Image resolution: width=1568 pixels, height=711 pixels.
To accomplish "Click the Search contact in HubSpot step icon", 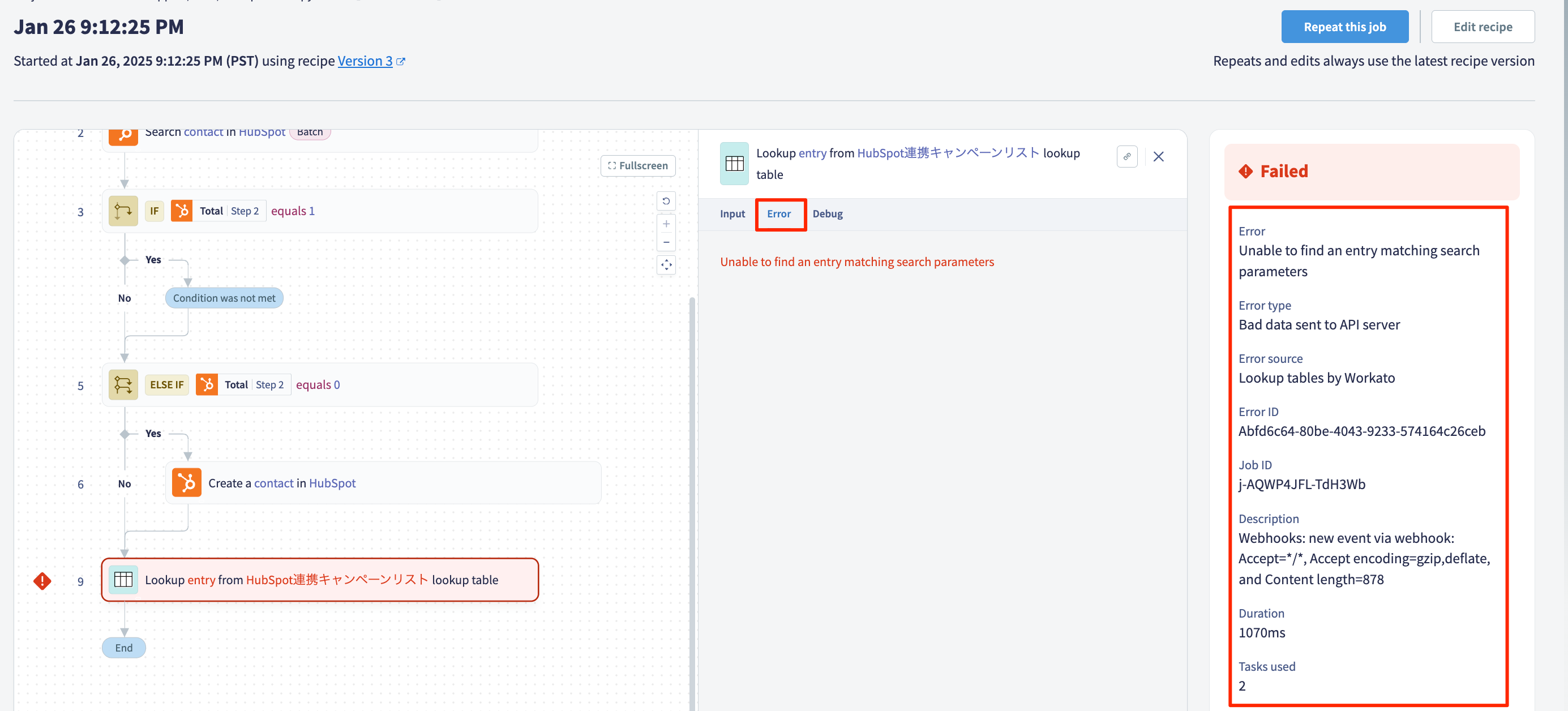I will pyautogui.click(x=123, y=136).
